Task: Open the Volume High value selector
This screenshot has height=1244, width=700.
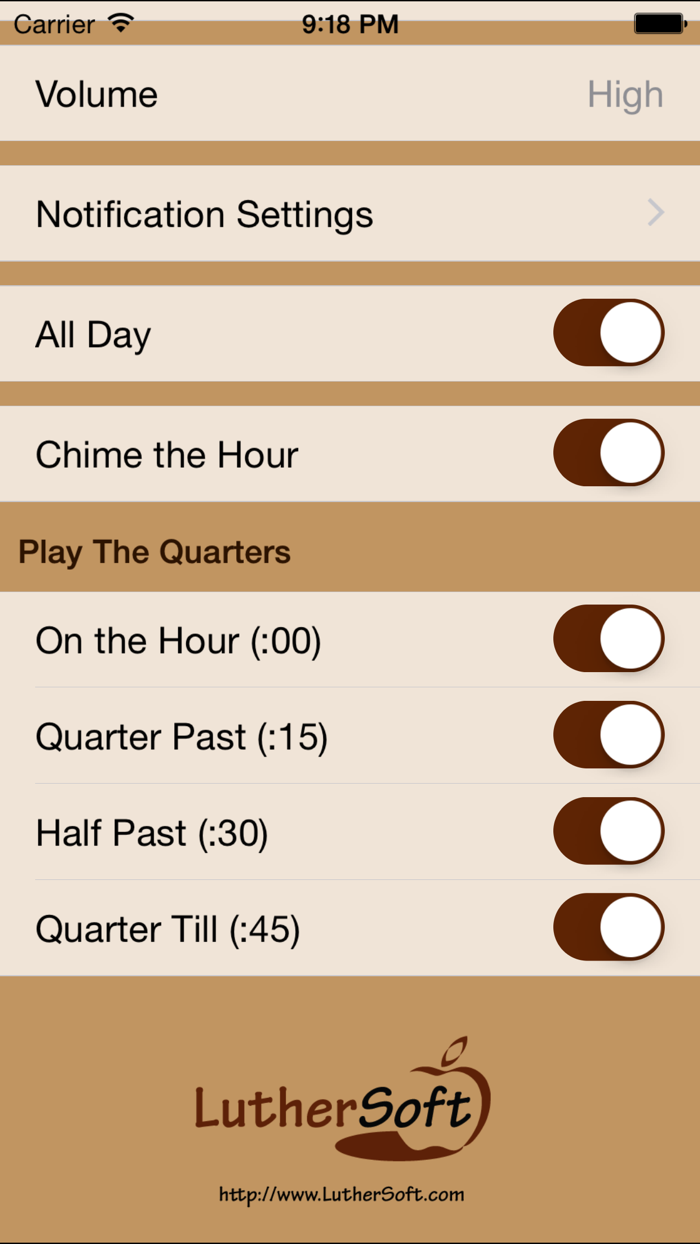Action: pos(625,94)
